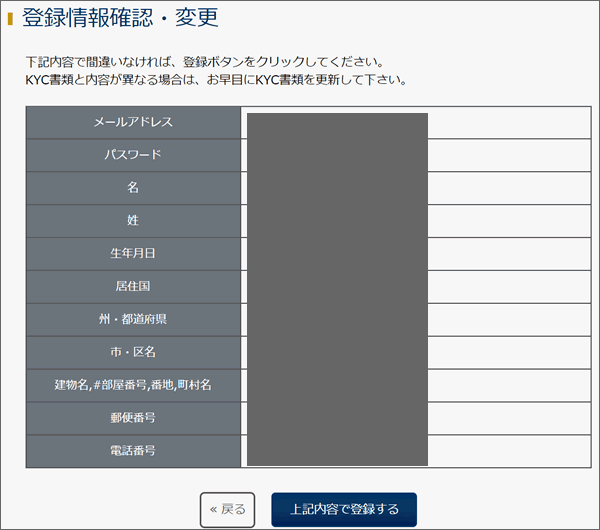The image size is (600, 530).
Task: Select the 建物名,#部屋番号,番地,町村名 label
Action: pos(133,385)
